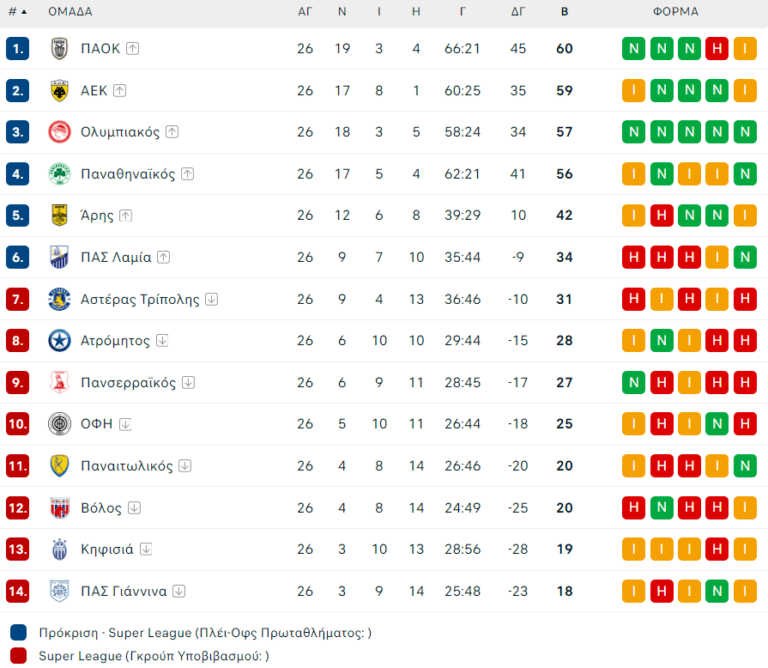
Task: Open the ΠΑΣ Λαμία team link
Action: (116, 257)
